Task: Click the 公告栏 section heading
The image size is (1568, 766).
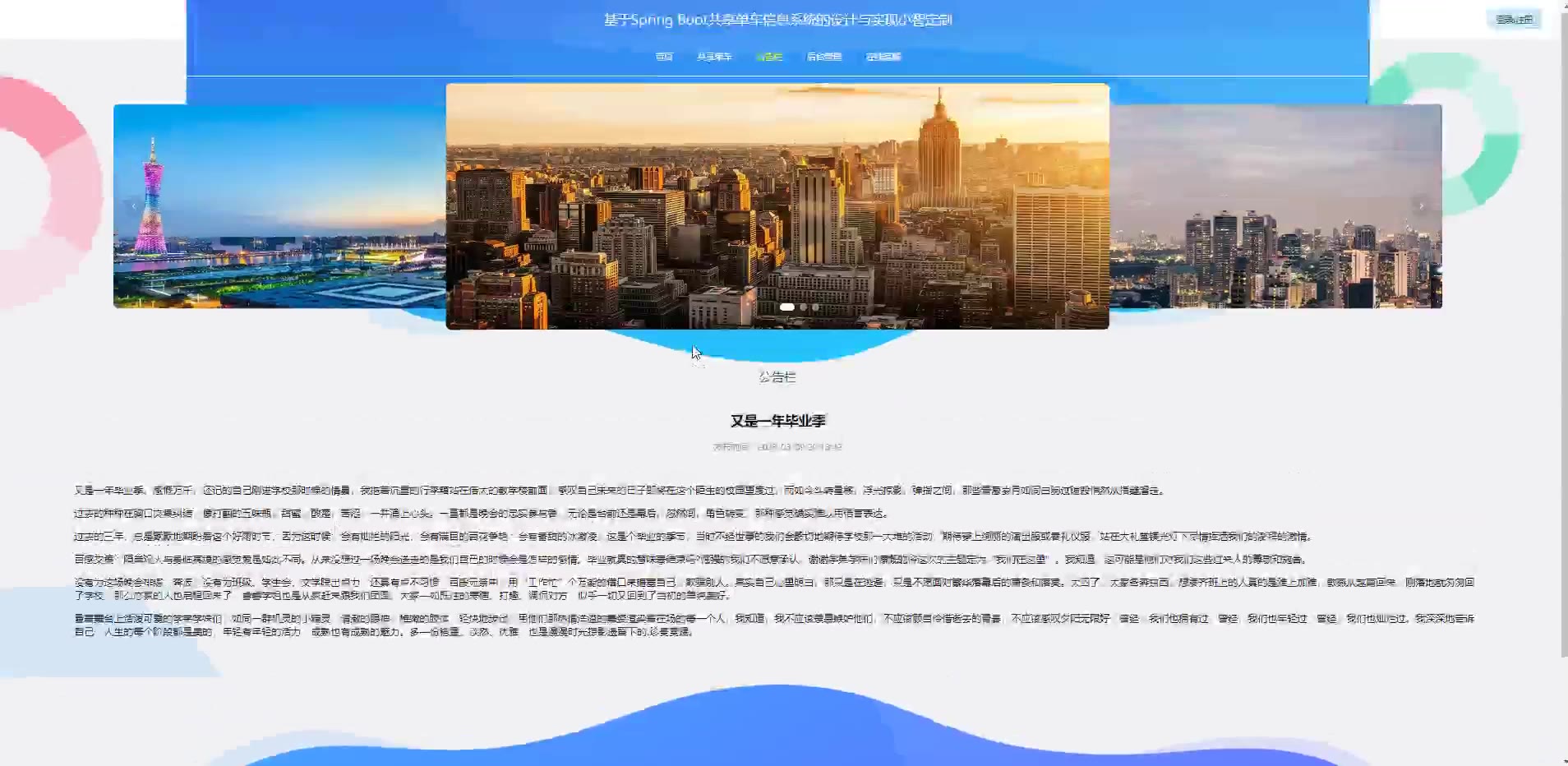Action: pyautogui.click(x=777, y=377)
